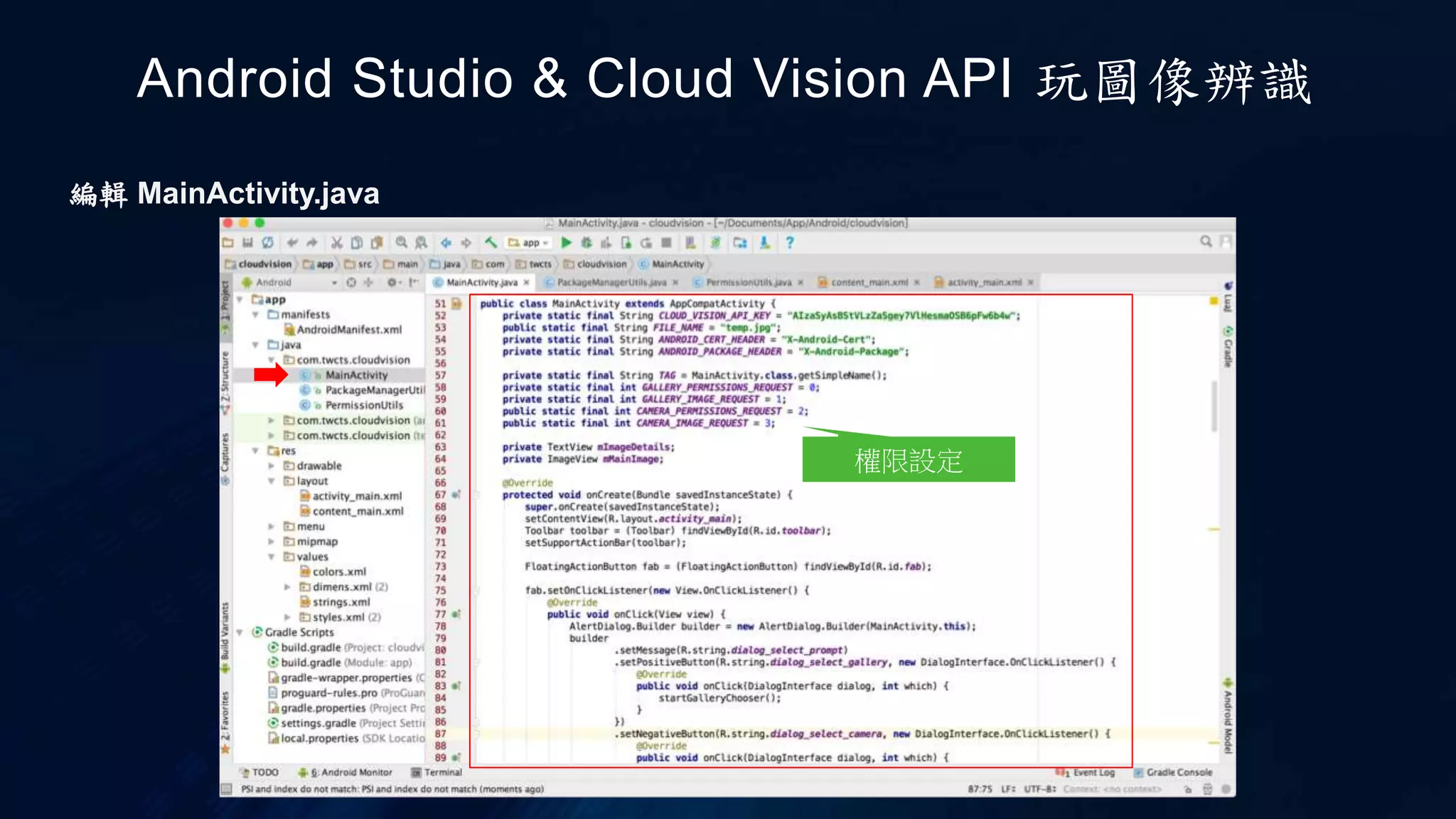Click the editor vertical scrollbar thumb
The width and height of the screenshot is (1456, 819).
pyautogui.click(x=1214, y=407)
